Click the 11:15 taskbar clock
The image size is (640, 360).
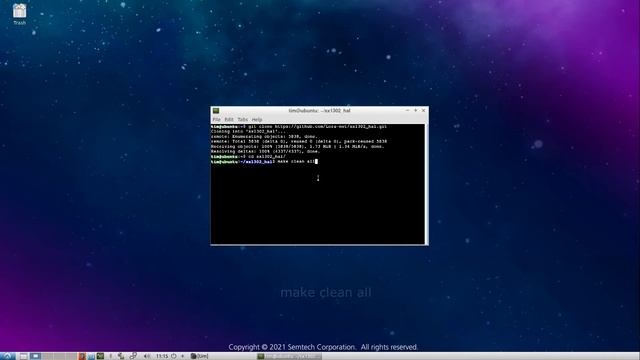point(162,356)
